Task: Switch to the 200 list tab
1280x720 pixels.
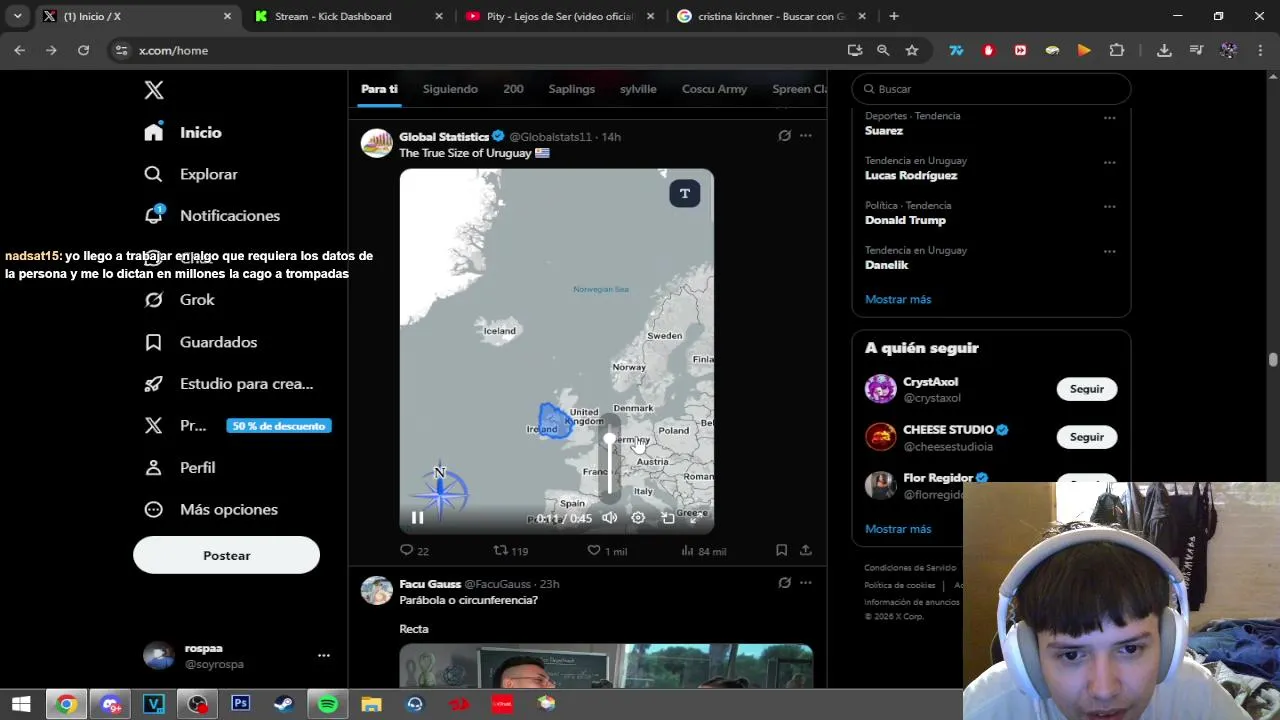Action: [513, 89]
